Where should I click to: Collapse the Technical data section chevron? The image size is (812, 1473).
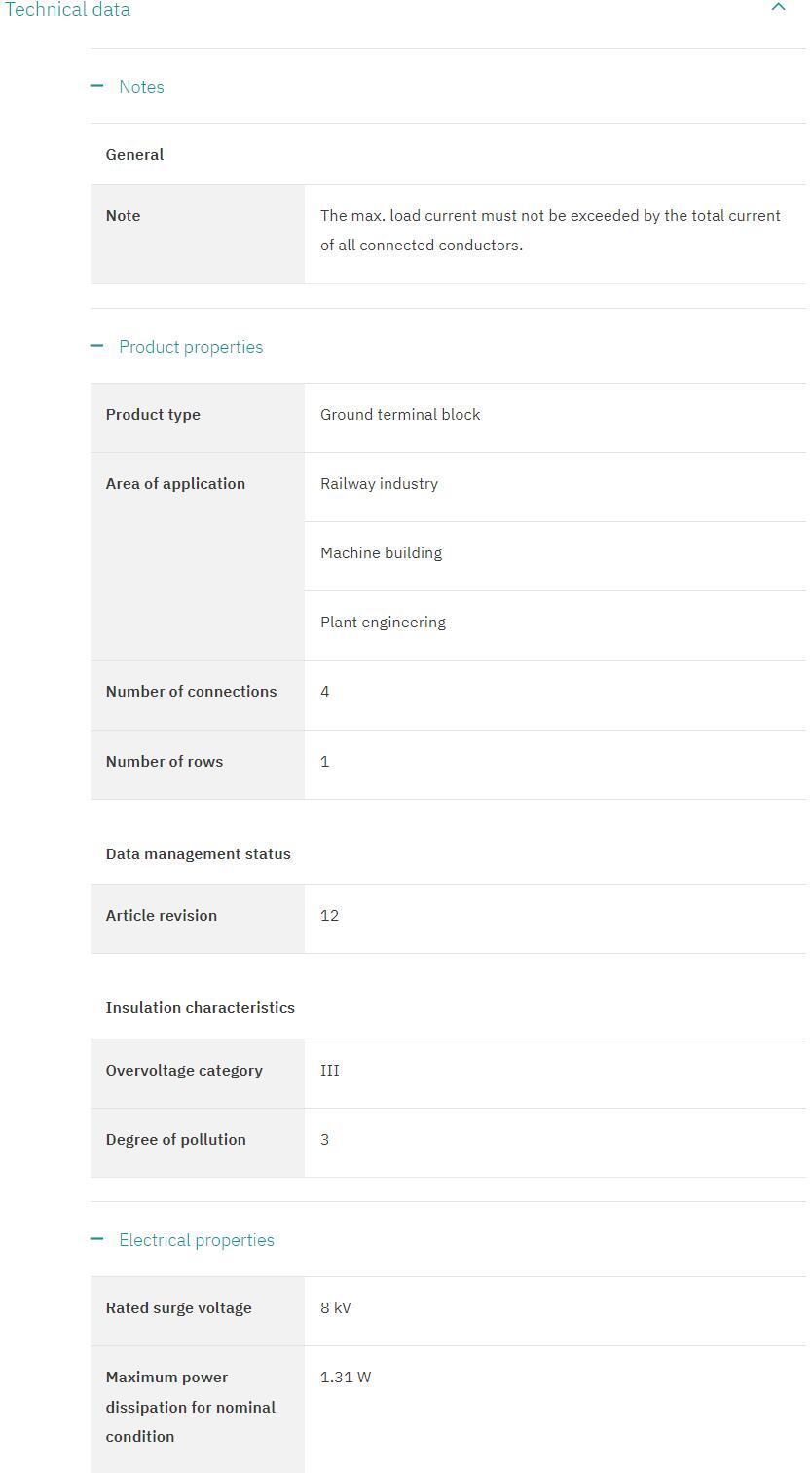pyautogui.click(x=778, y=7)
